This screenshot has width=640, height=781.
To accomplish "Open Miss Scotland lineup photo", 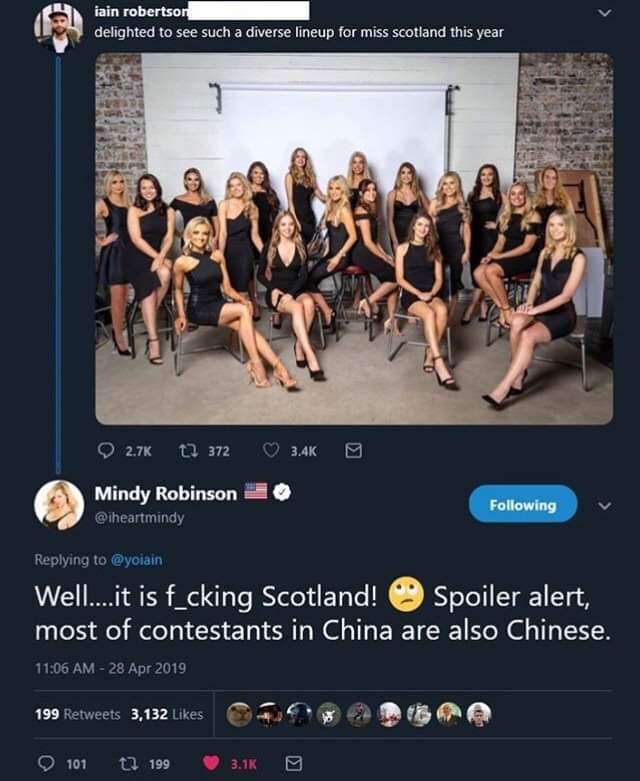I will pos(354,239).
